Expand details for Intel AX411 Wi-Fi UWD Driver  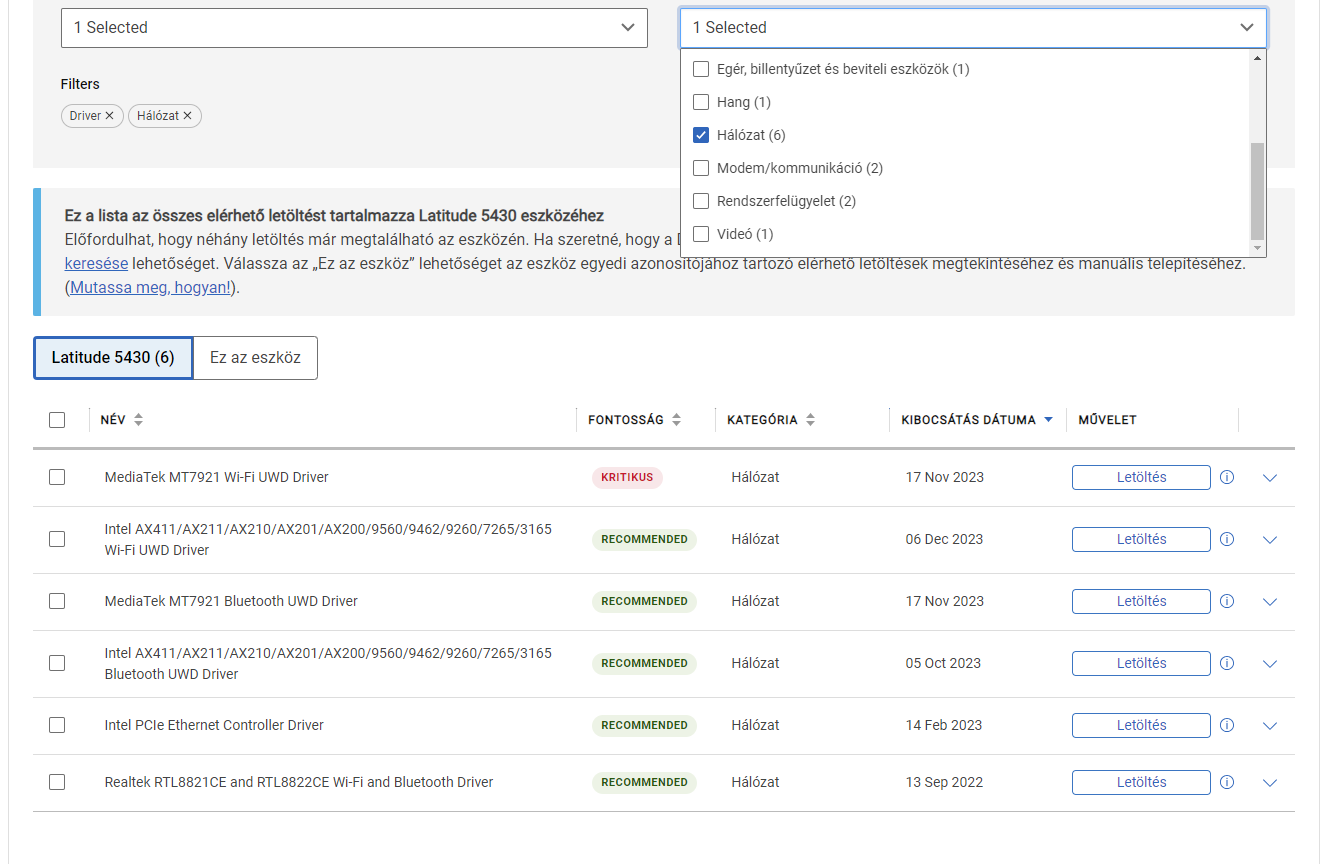tap(1270, 540)
